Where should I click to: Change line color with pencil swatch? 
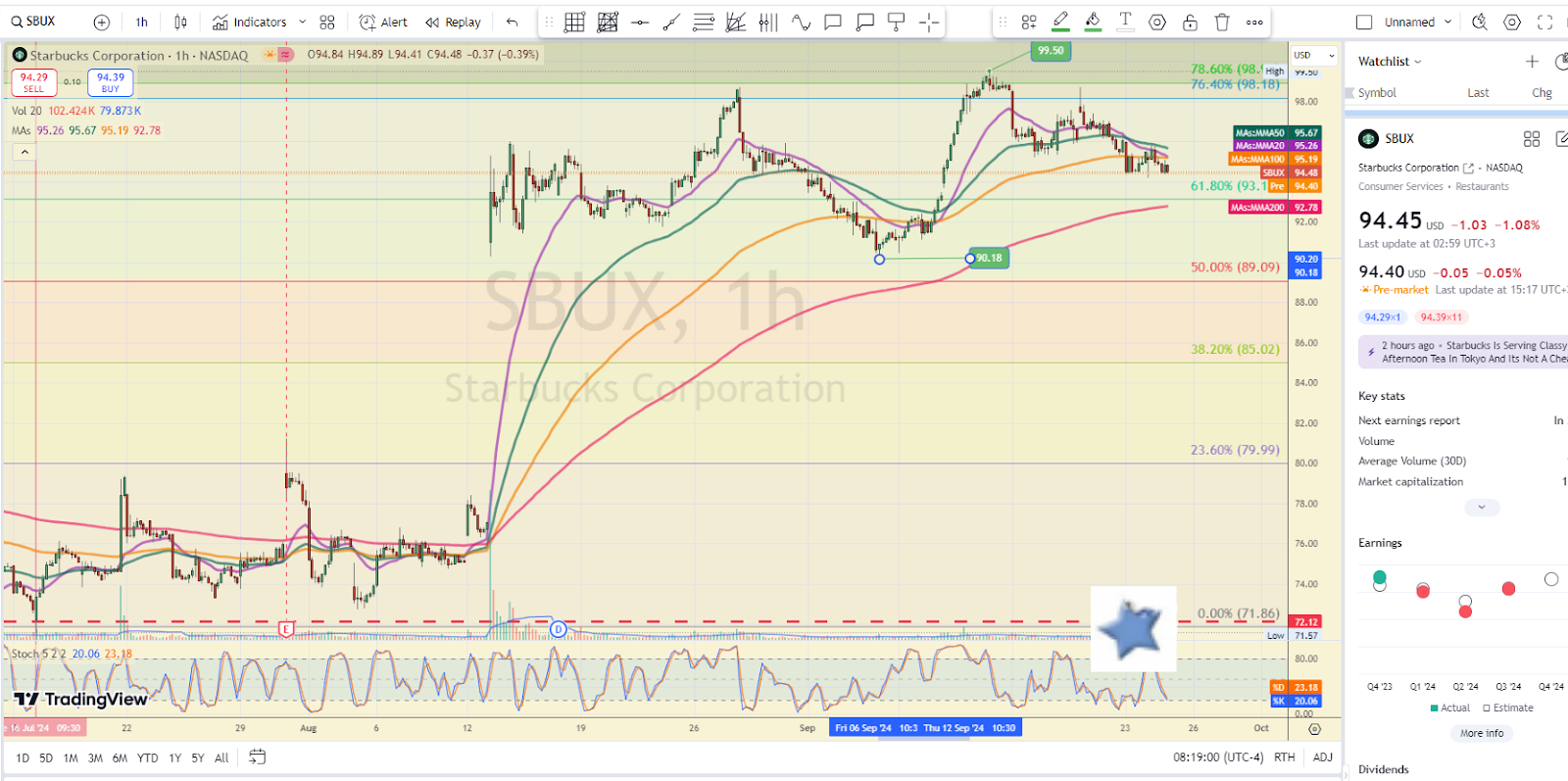tap(1060, 22)
